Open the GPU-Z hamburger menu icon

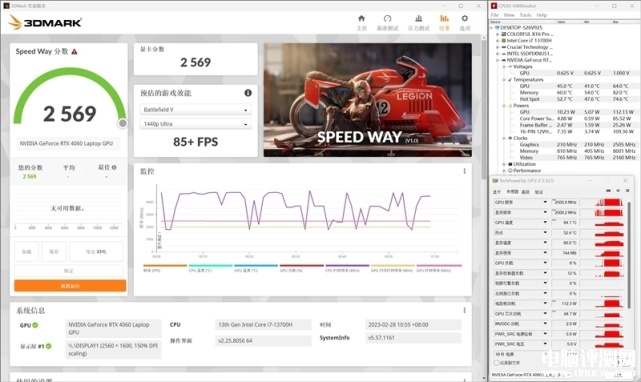coord(628,191)
